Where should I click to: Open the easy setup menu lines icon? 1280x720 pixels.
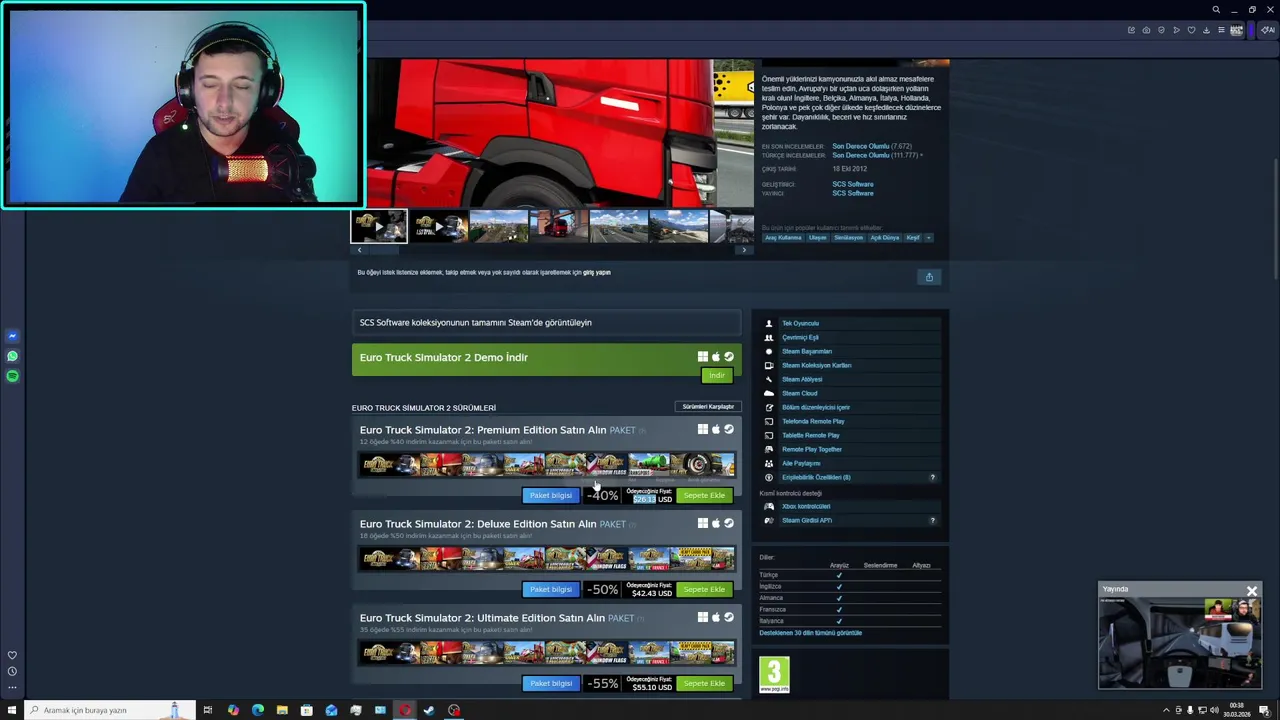click(x=1221, y=30)
